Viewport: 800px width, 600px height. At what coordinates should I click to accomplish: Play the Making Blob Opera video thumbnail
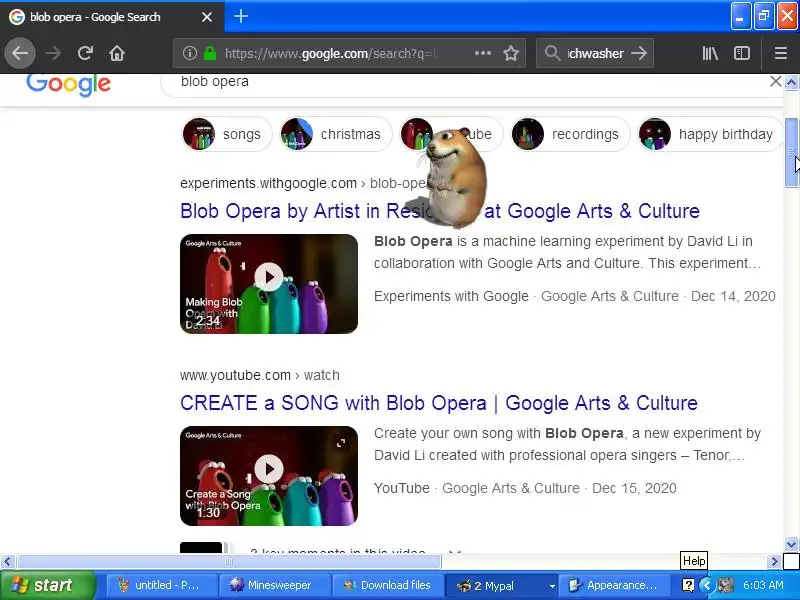coord(269,284)
